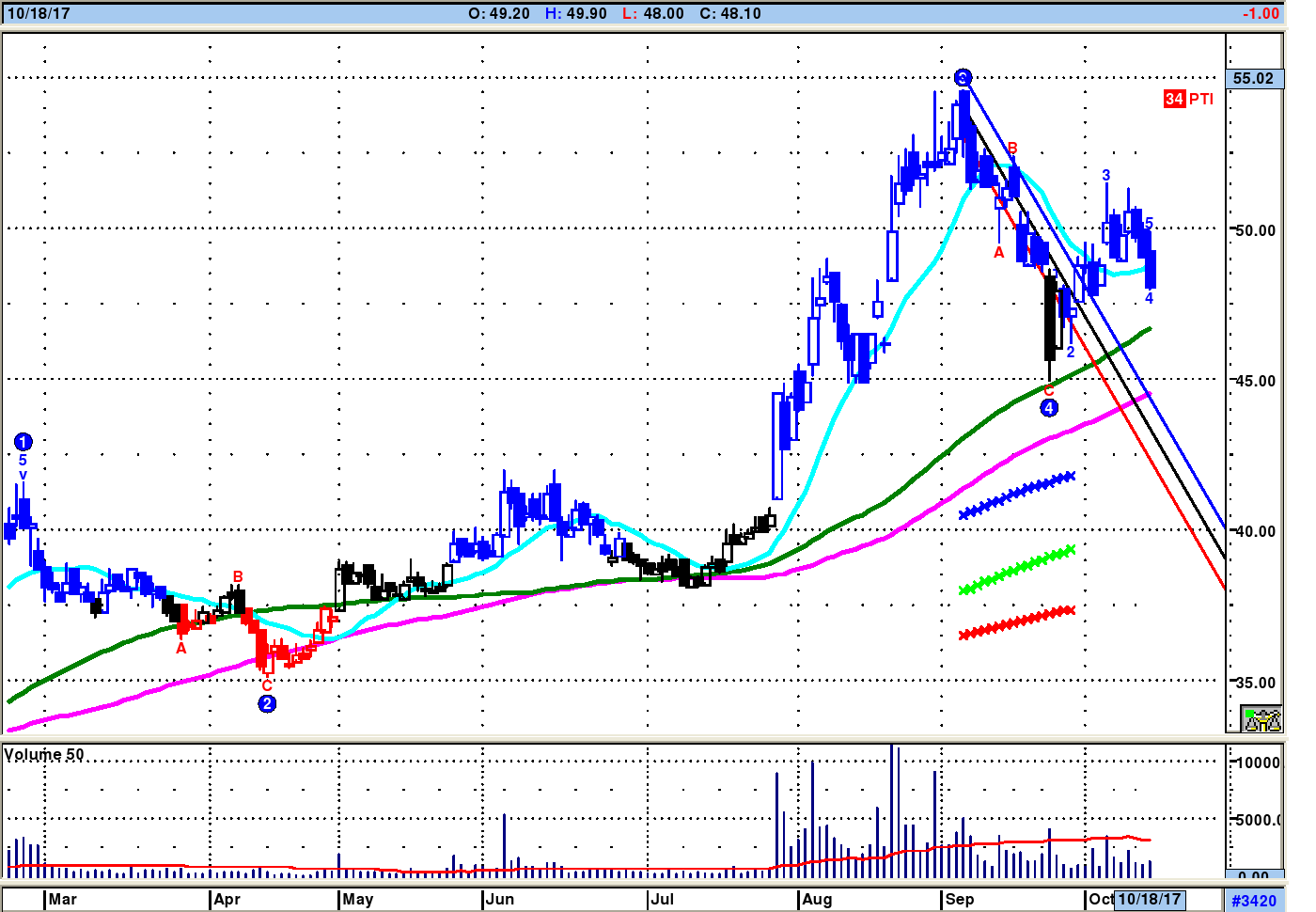1316x912 pixels.
Task: Click the green cross-hatched projection line
Action: click(1016, 570)
